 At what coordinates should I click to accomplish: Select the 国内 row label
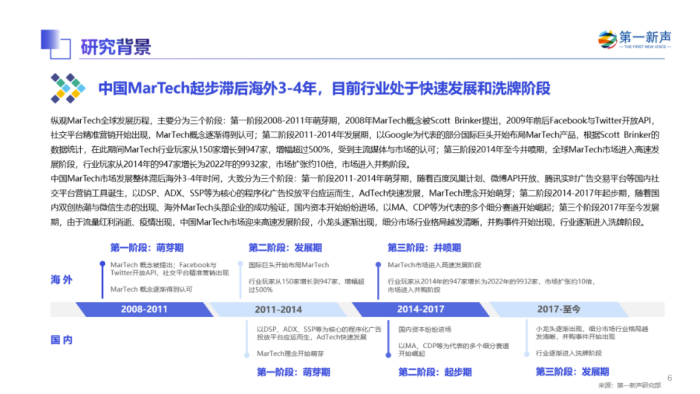click(61, 340)
